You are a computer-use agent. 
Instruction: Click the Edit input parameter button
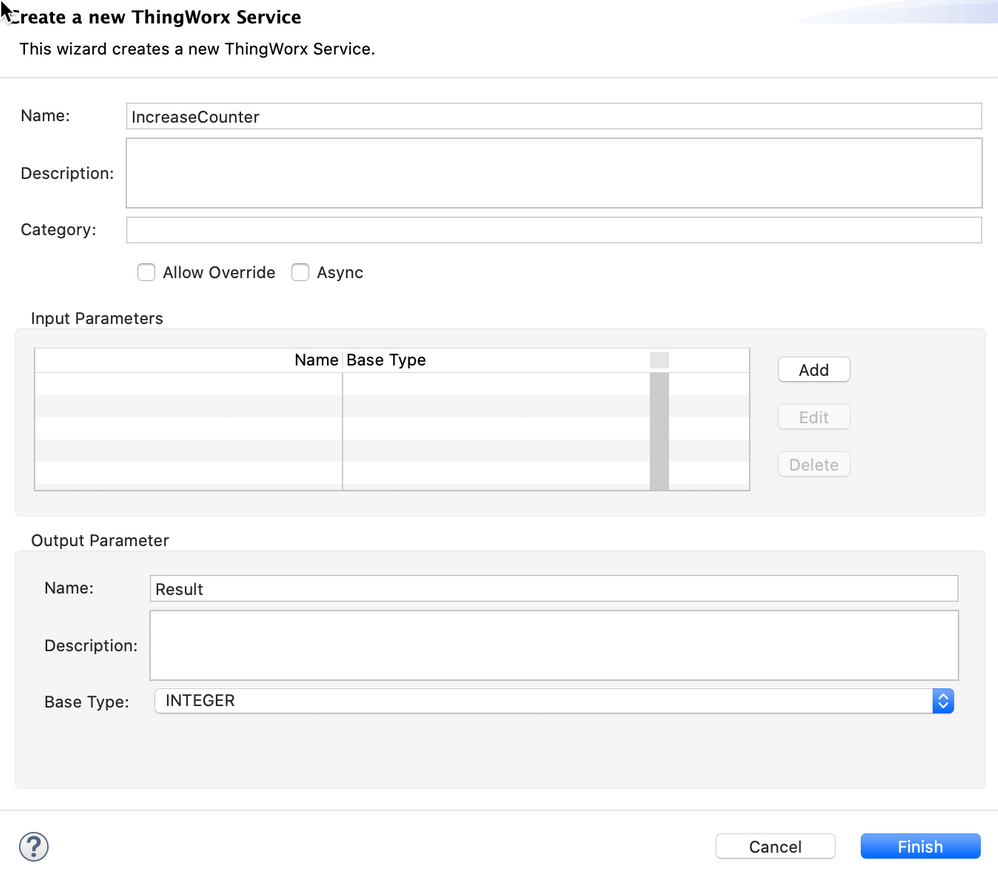813,417
